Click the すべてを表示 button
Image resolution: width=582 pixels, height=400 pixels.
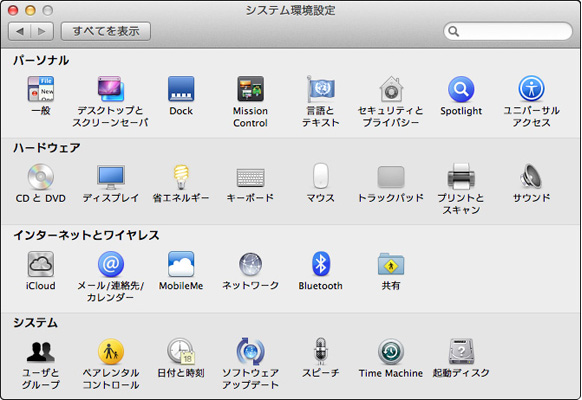pos(106,31)
